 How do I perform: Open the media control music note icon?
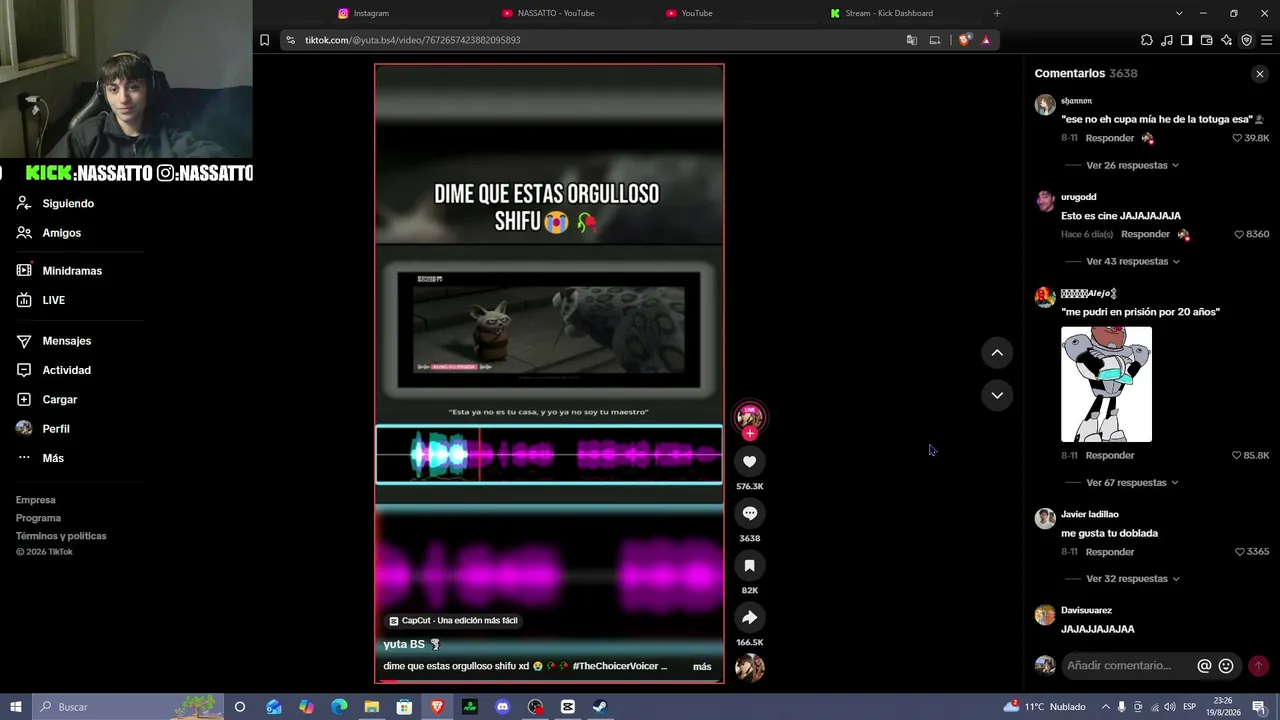(1166, 40)
